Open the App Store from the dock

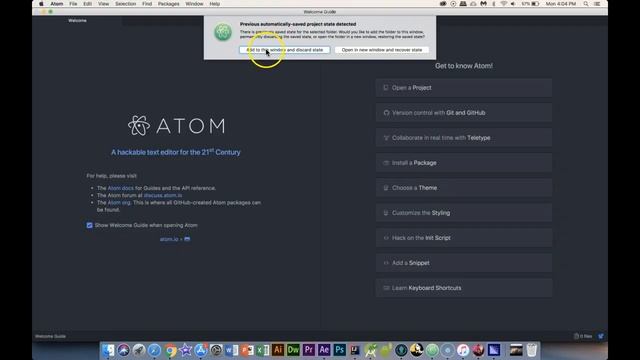tap(200, 350)
